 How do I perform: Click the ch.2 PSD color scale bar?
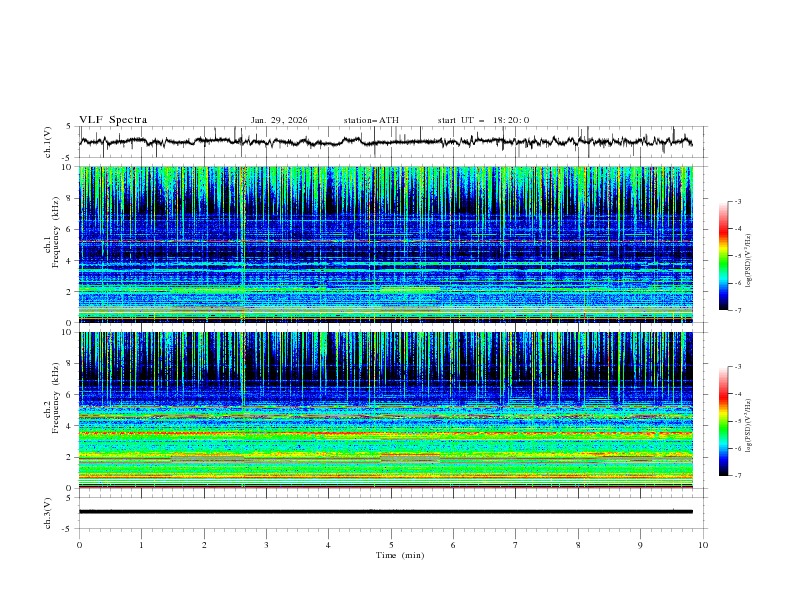point(724,421)
